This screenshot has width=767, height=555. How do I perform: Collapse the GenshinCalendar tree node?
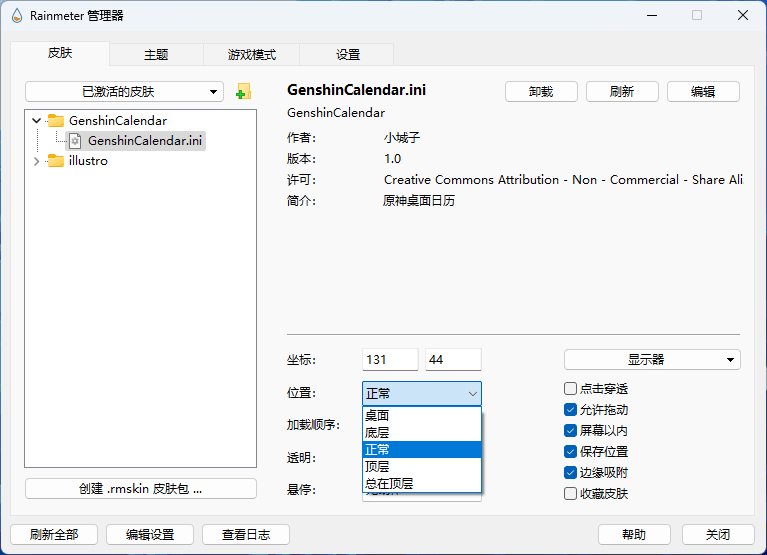click(x=37, y=121)
